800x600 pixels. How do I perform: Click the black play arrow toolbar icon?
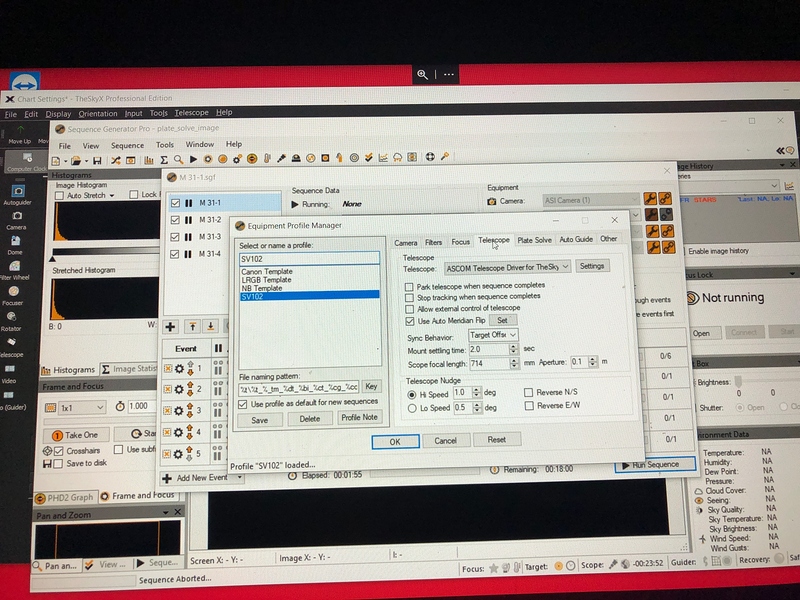[193, 159]
